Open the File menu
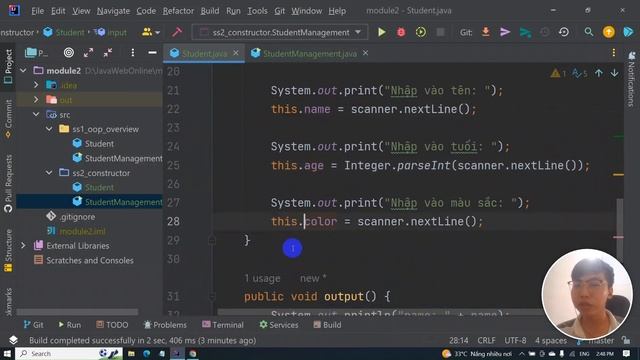640x360 pixels. click(38, 11)
